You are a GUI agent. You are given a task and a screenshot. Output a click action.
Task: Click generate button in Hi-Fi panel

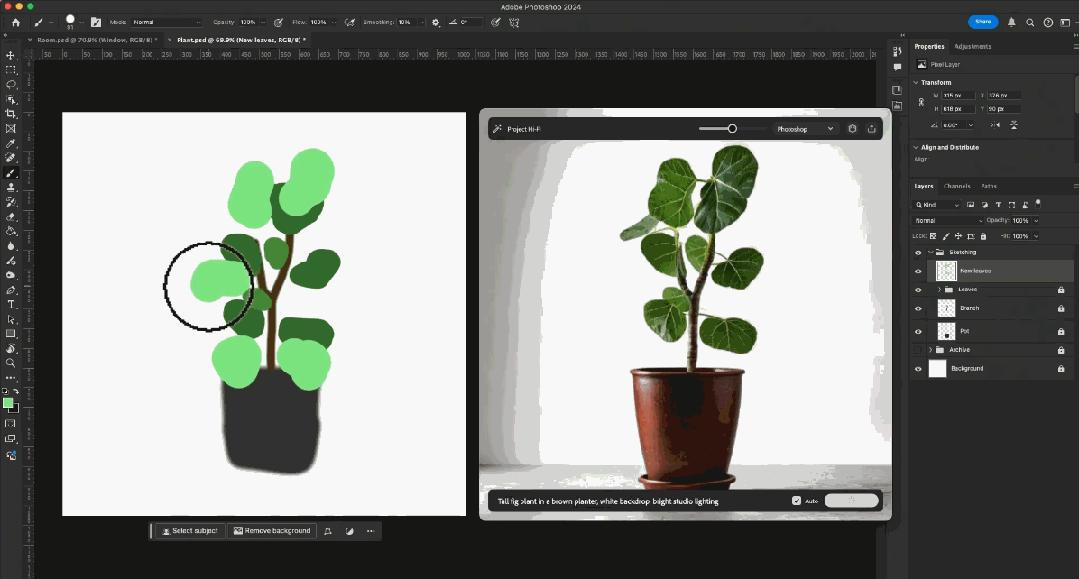(851, 501)
